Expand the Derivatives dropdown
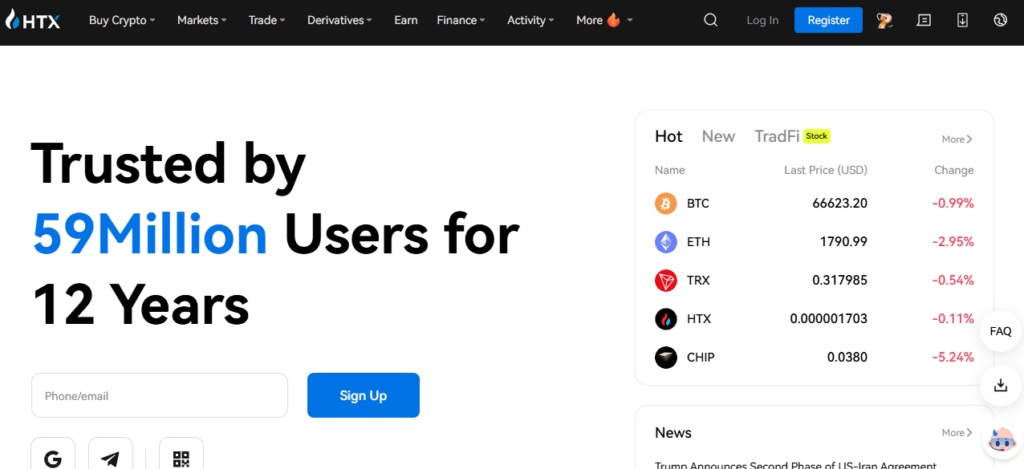 pos(340,20)
